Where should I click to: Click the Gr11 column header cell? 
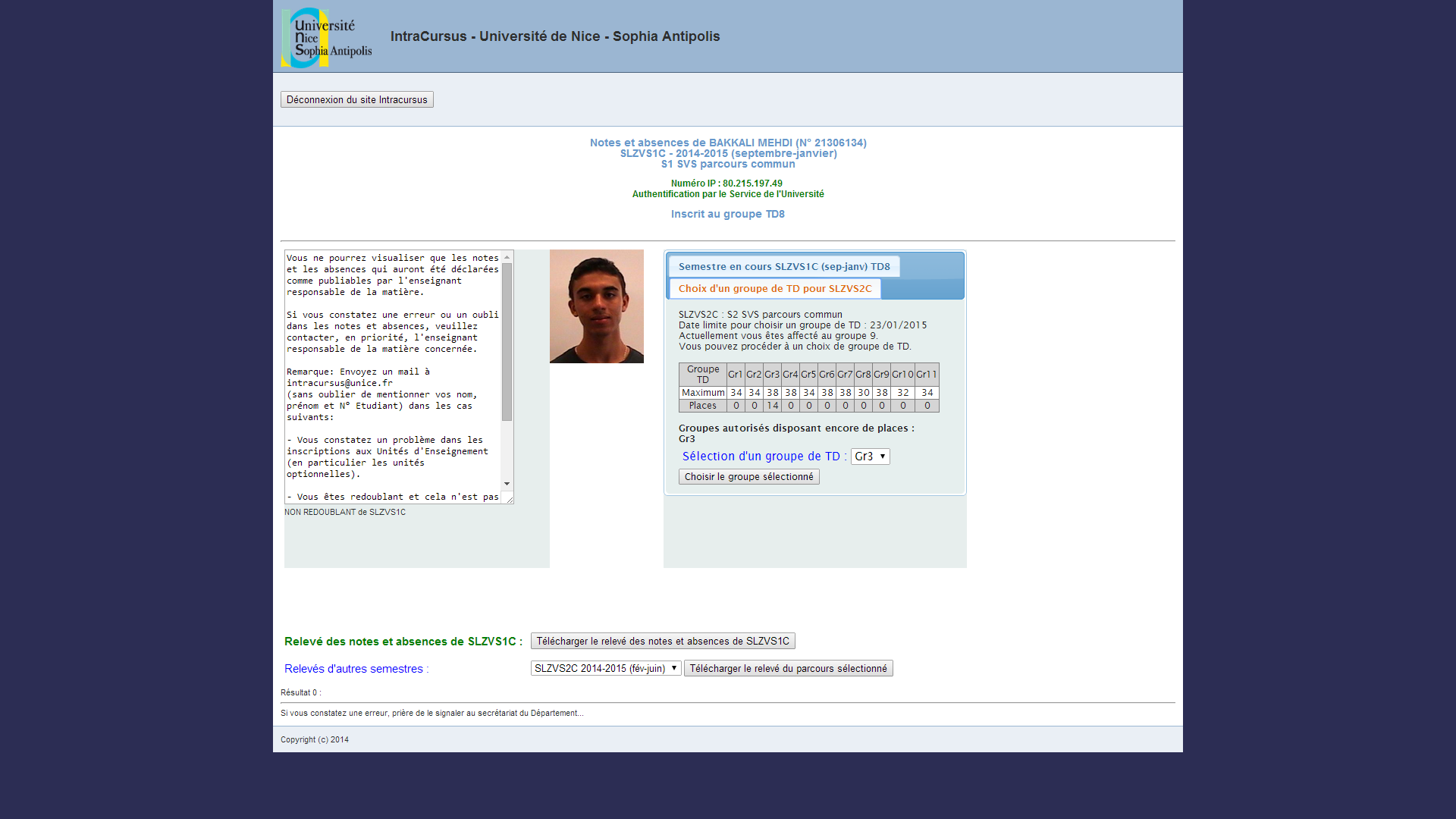(x=927, y=374)
